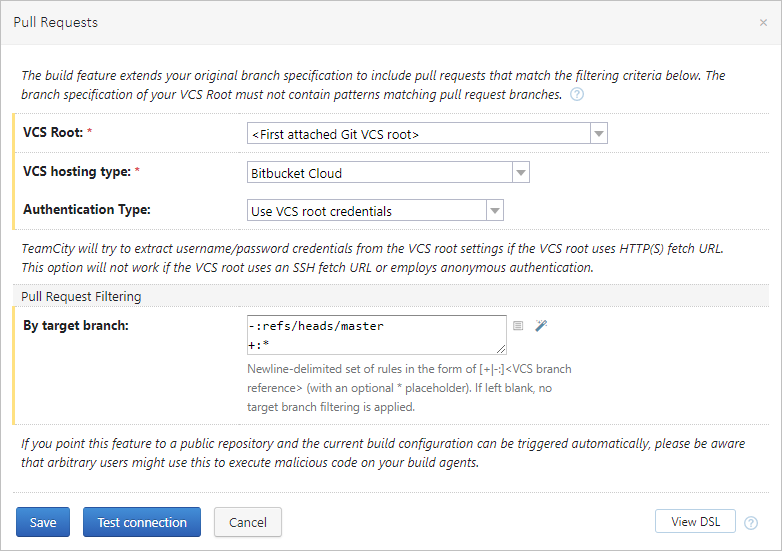The image size is (782, 551).
Task: Click help icon after the description text
Action: pos(577,95)
